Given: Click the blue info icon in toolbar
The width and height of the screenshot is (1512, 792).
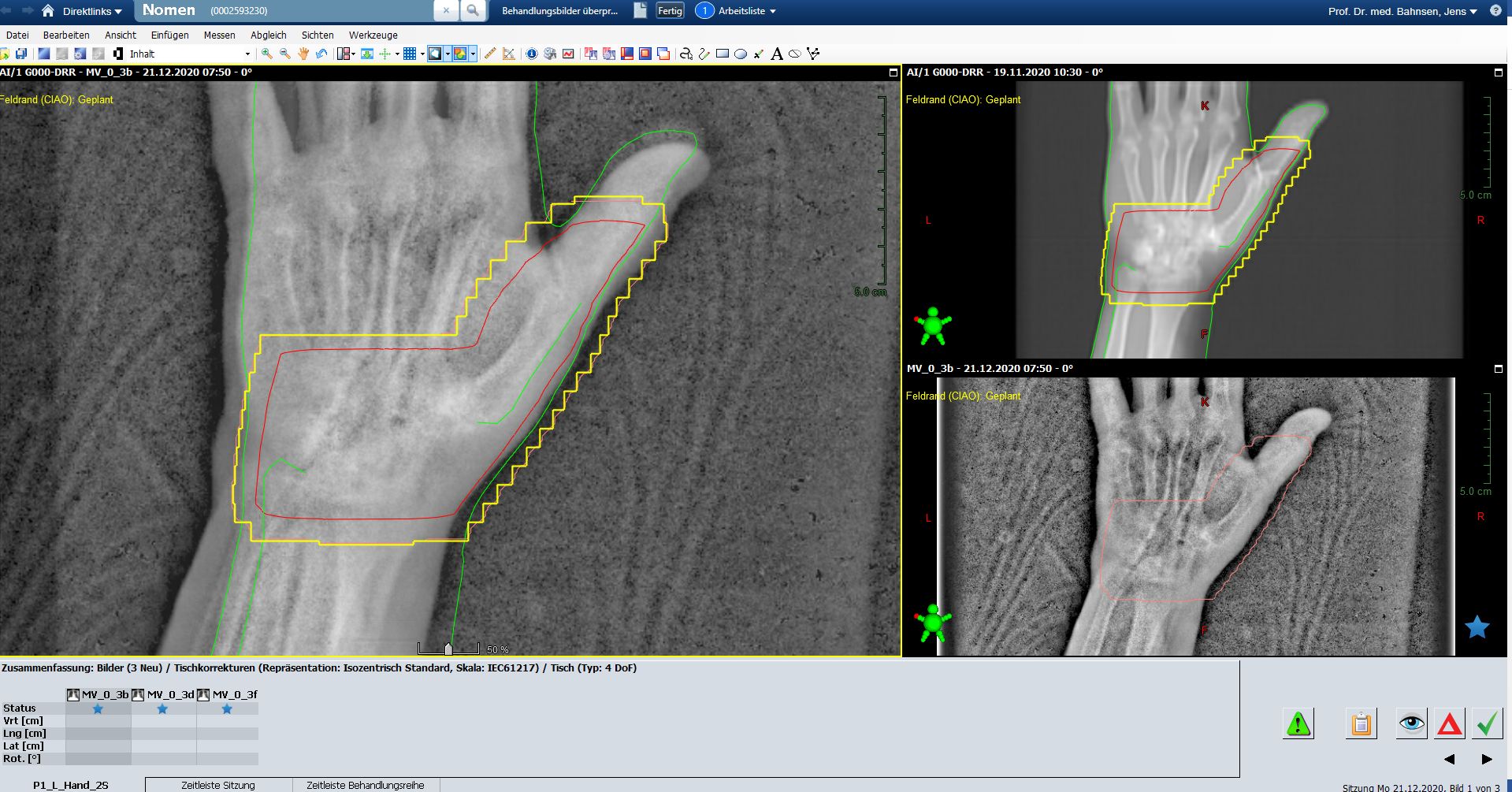Looking at the screenshot, I should (x=532, y=54).
